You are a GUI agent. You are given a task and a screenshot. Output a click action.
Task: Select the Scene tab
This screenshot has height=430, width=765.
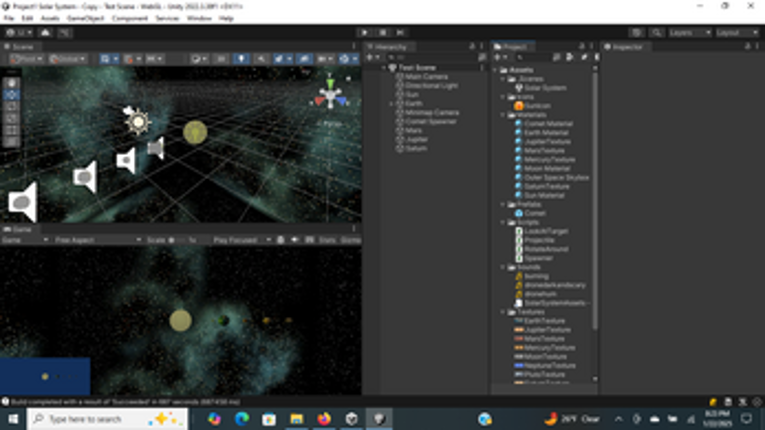20,47
